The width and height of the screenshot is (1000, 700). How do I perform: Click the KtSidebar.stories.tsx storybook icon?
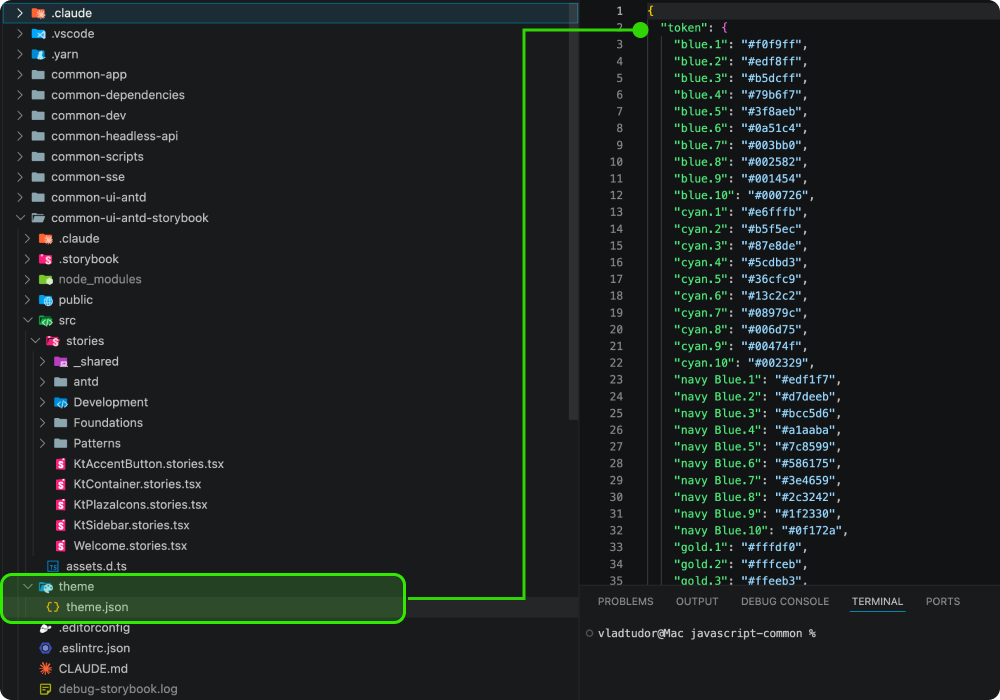(61, 525)
